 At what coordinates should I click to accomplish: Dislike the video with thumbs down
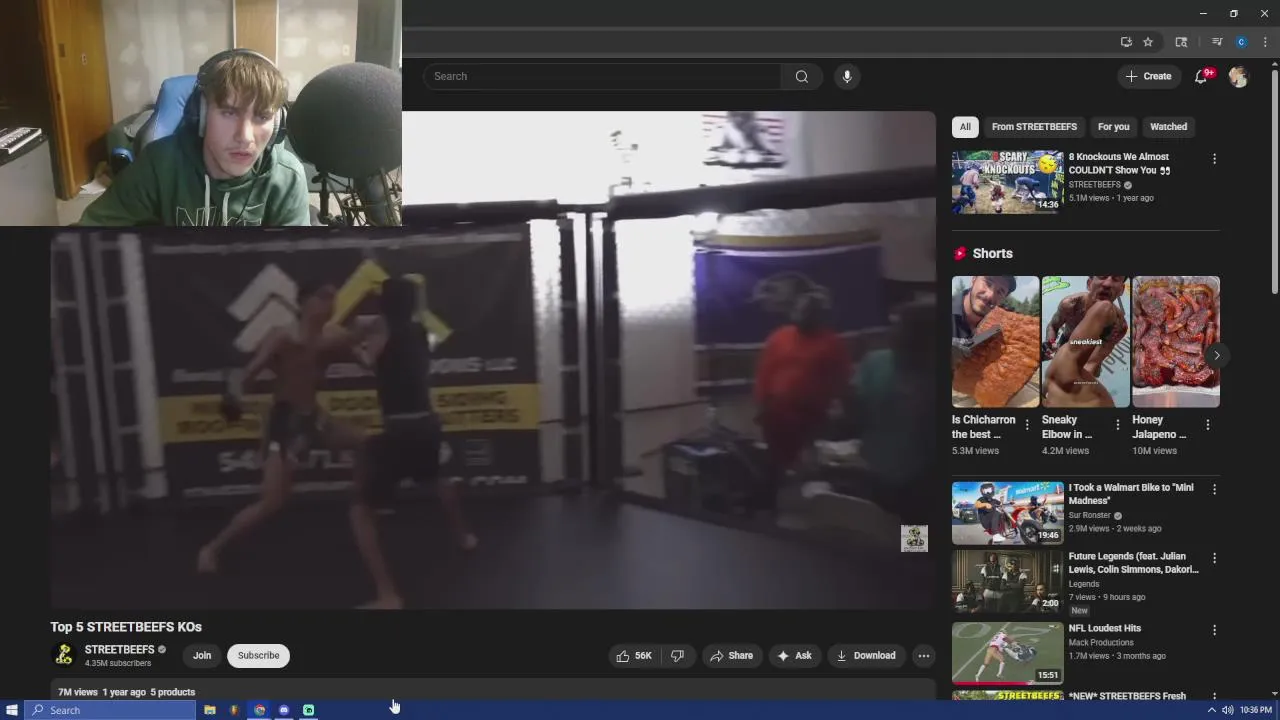[677, 656]
